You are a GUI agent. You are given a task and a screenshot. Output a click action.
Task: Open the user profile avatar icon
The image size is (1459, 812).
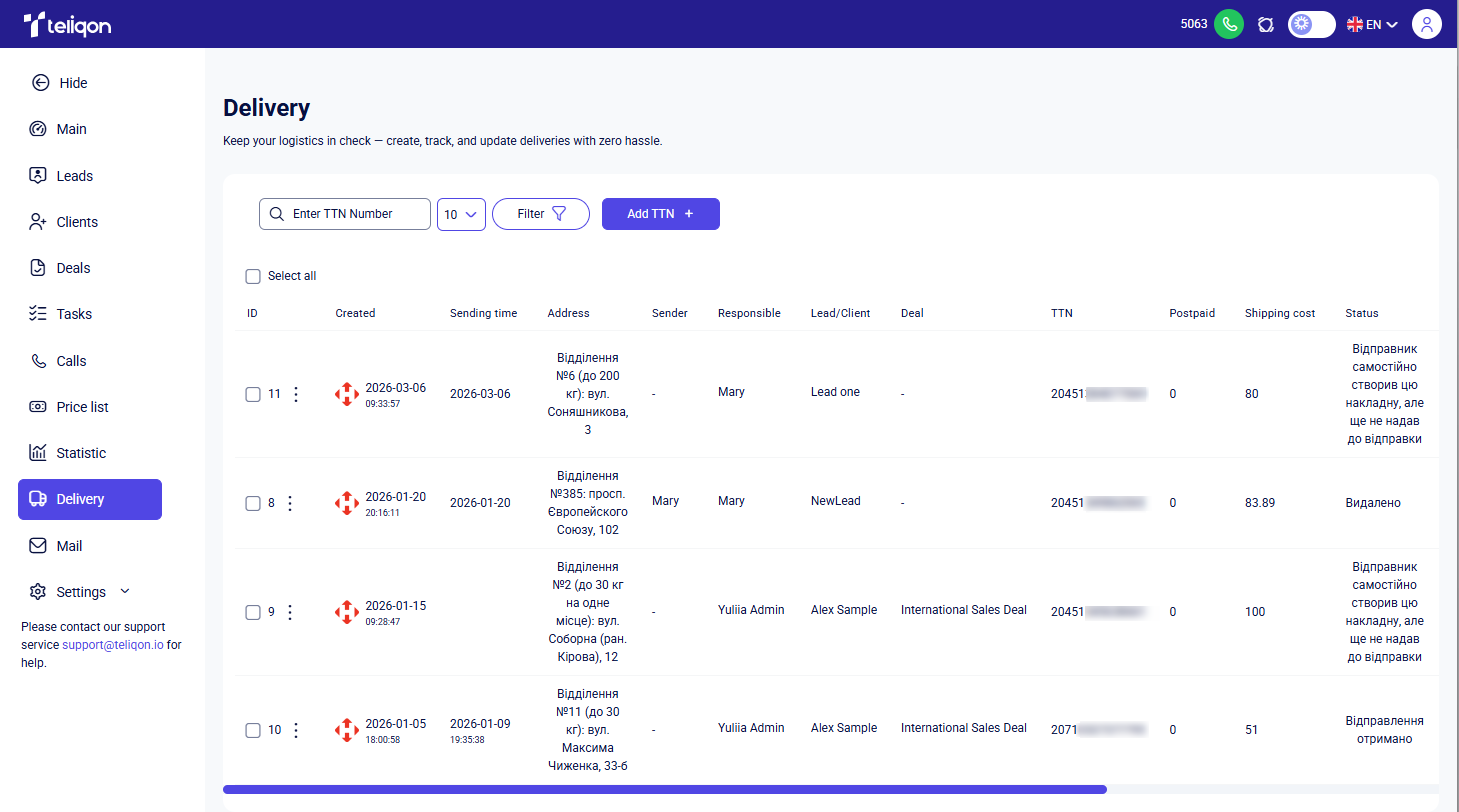1426,24
